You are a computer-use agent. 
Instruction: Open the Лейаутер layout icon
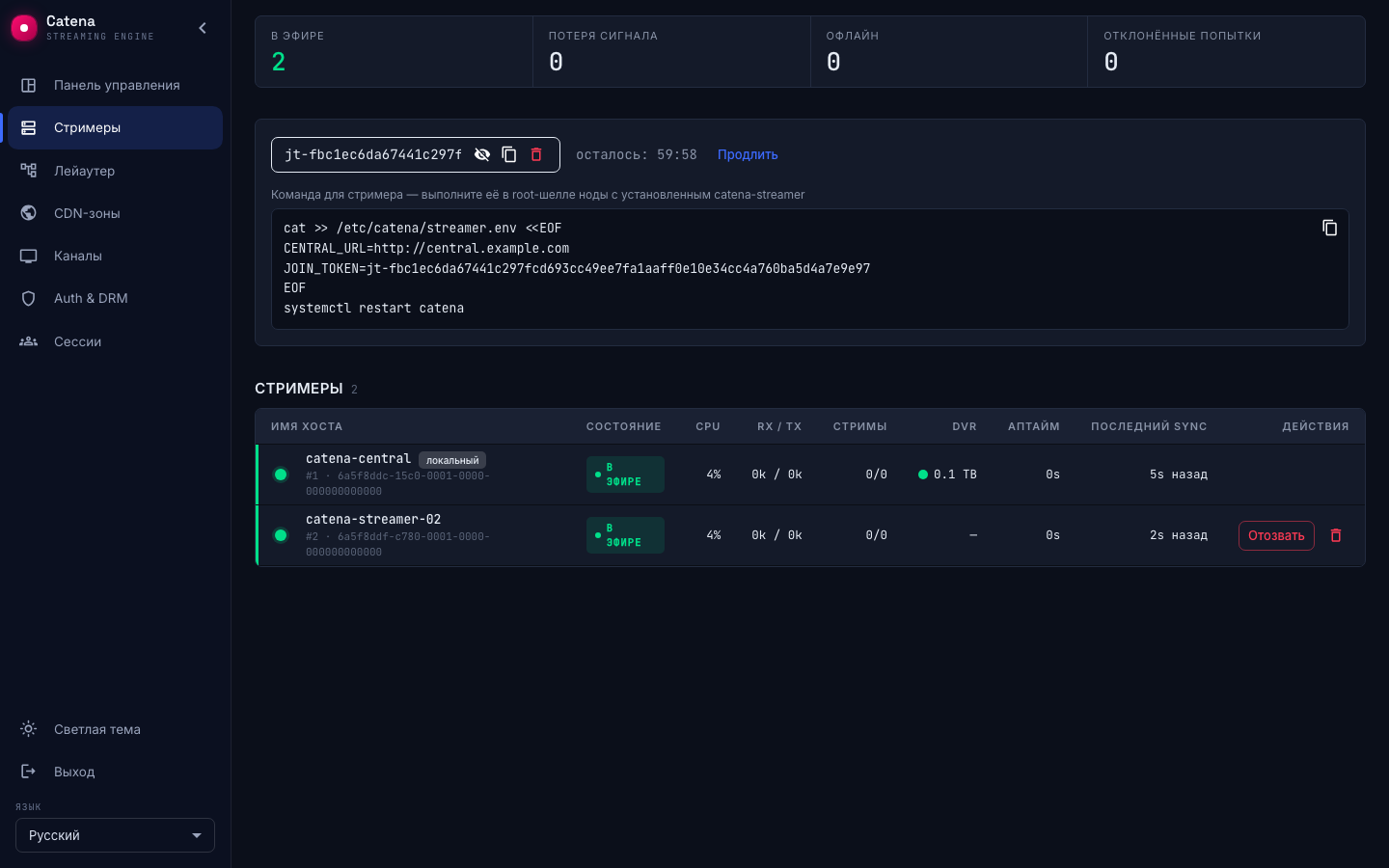pos(29,171)
